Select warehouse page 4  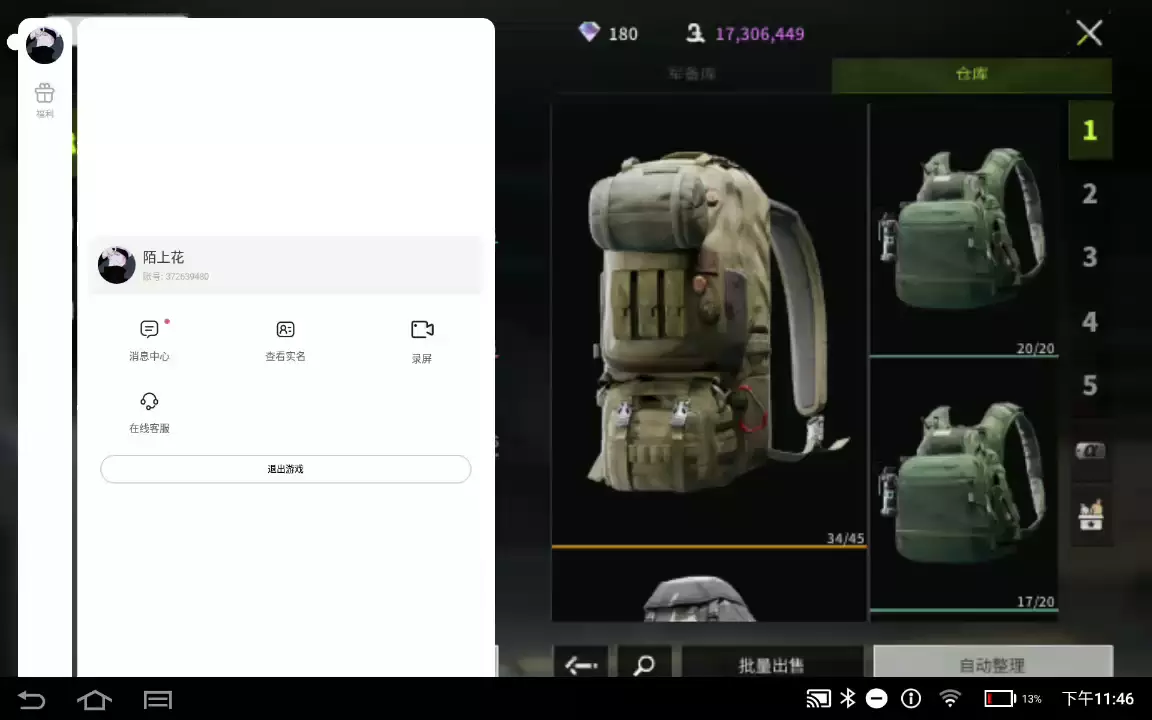point(1090,322)
